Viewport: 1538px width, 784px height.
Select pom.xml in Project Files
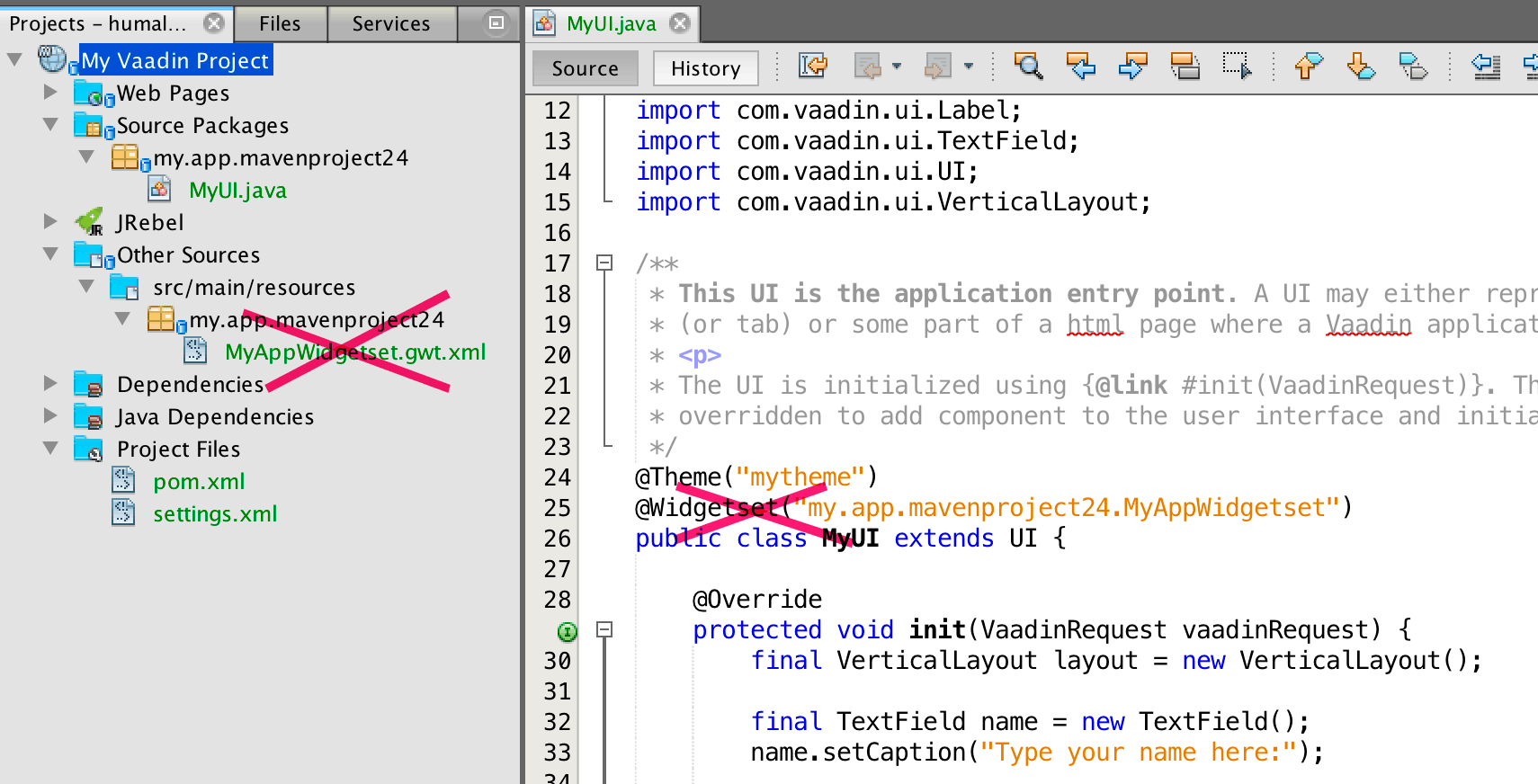tap(199, 482)
